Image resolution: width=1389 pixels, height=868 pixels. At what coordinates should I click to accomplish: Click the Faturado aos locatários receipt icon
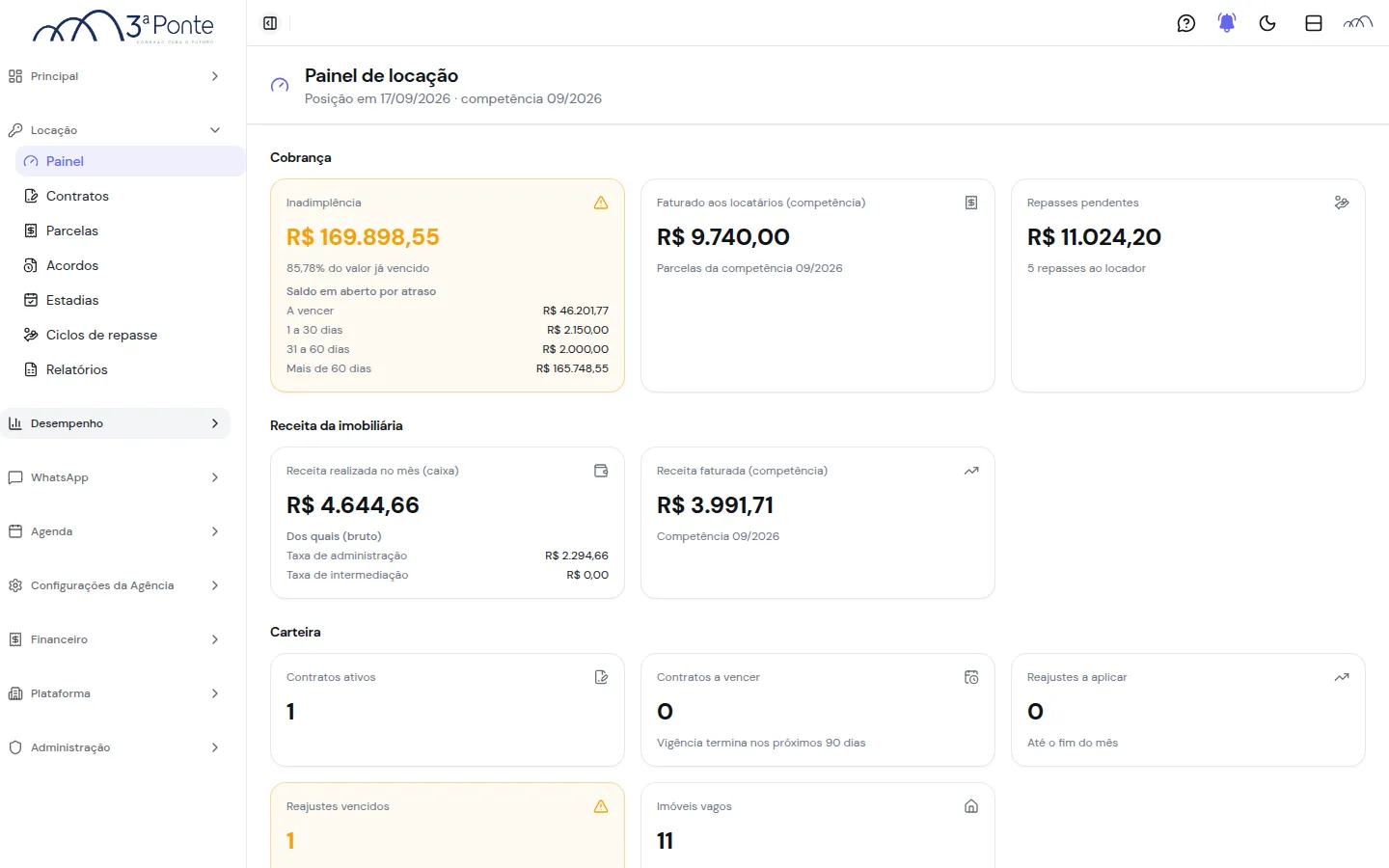coord(971,203)
